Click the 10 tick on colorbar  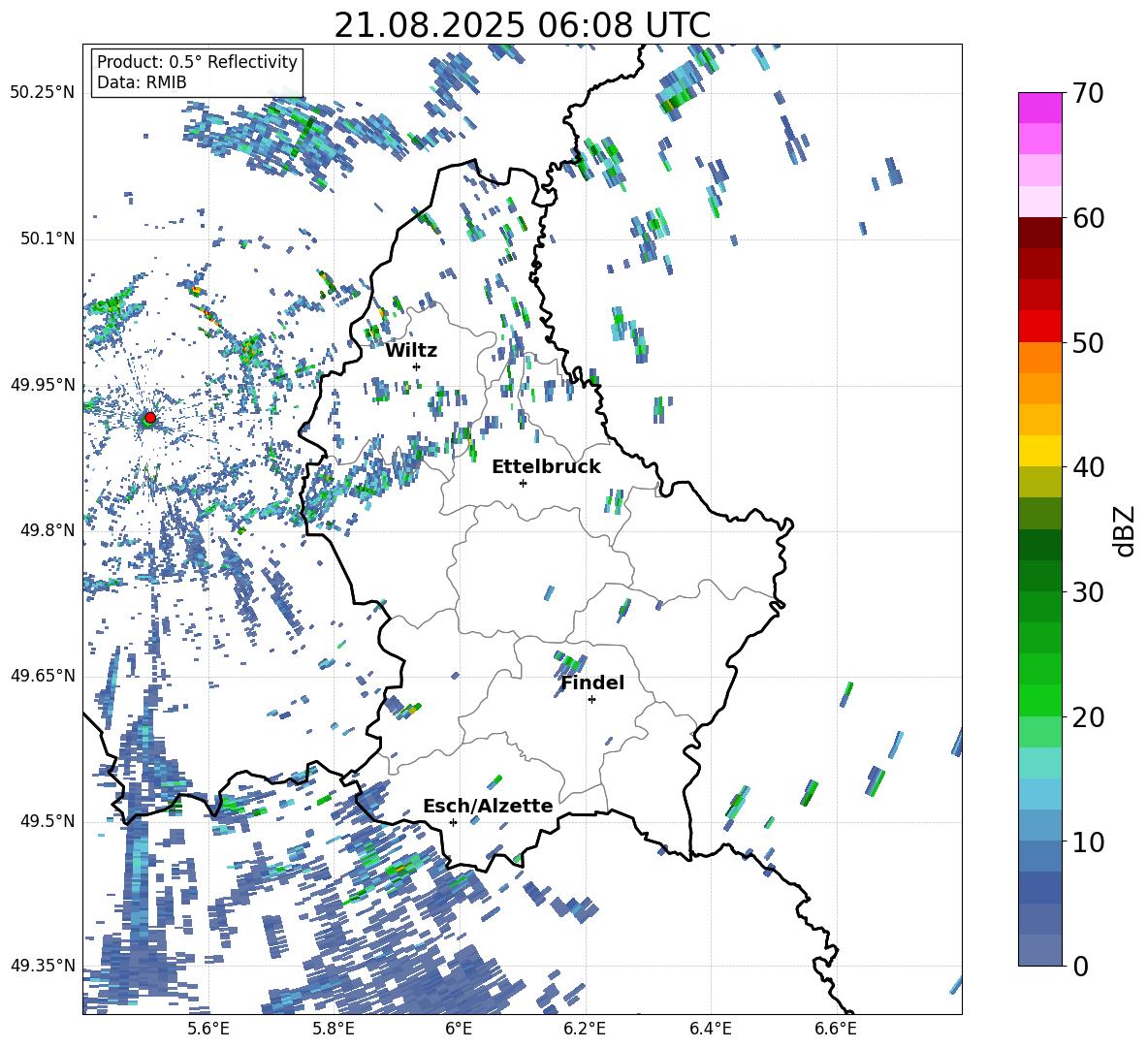pos(1088,842)
